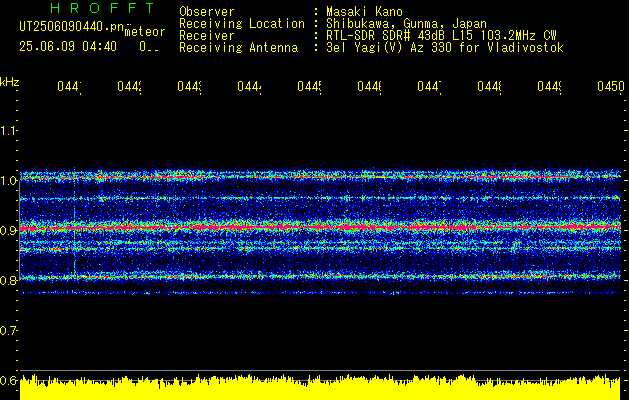
Task: Click the 1.1 frequency axis label
Action: pyautogui.click(x=8, y=130)
